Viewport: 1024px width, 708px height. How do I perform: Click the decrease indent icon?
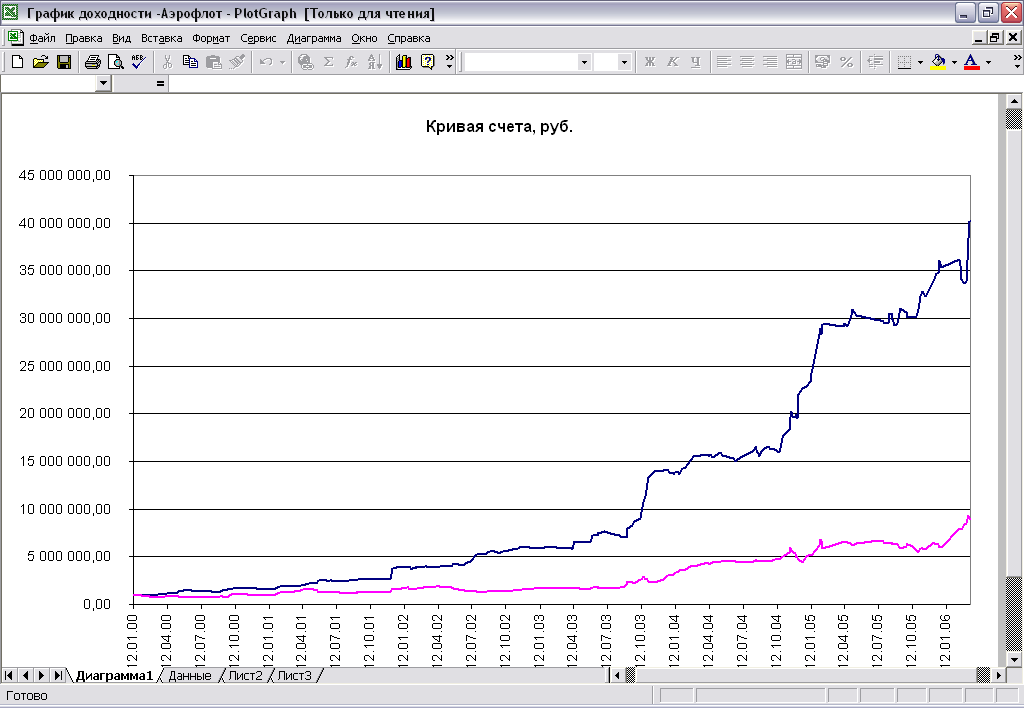click(875, 62)
